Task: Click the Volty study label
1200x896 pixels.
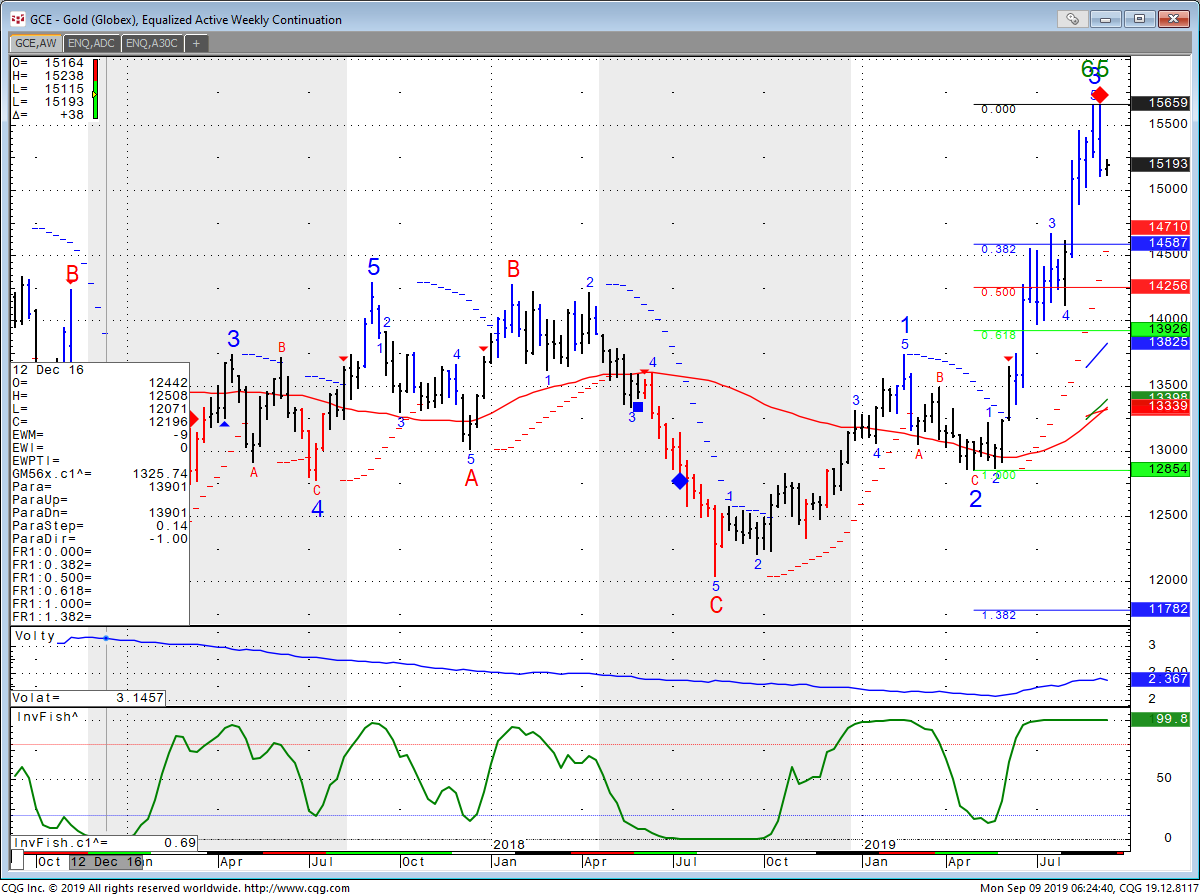Action: click(x=33, y=636)
